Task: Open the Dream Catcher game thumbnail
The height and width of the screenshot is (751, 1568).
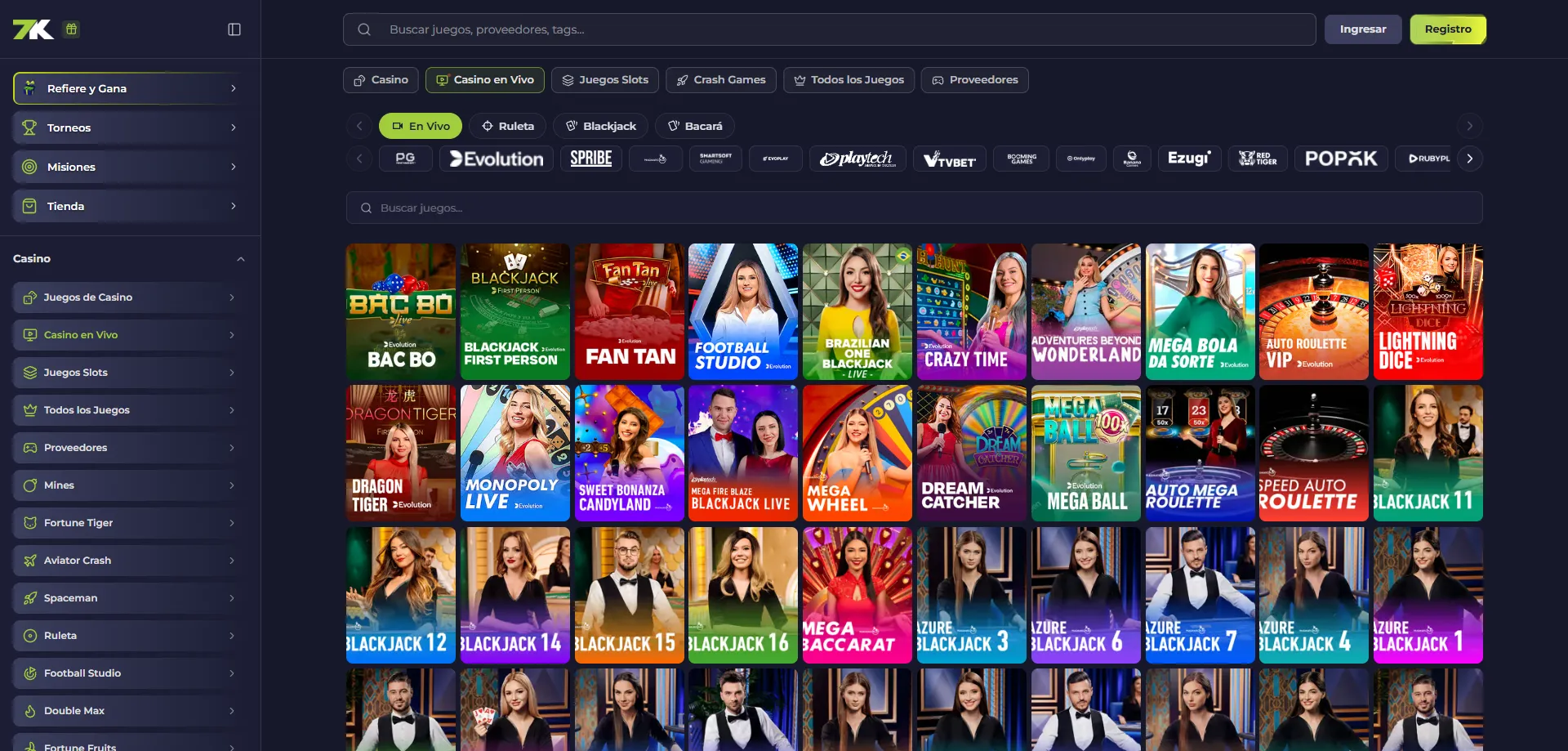Action: [x=972, y=454]
